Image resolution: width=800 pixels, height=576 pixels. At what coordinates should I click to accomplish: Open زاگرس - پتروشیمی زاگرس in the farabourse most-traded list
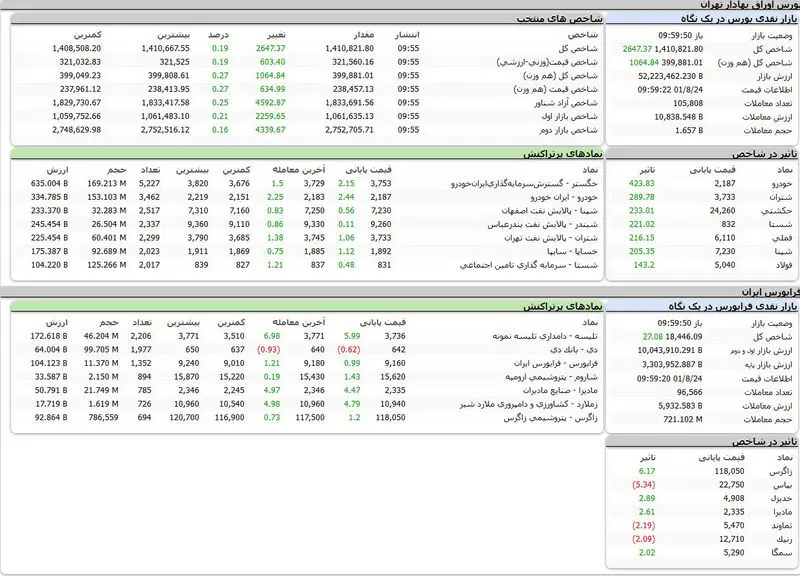(x=551, y=418)
